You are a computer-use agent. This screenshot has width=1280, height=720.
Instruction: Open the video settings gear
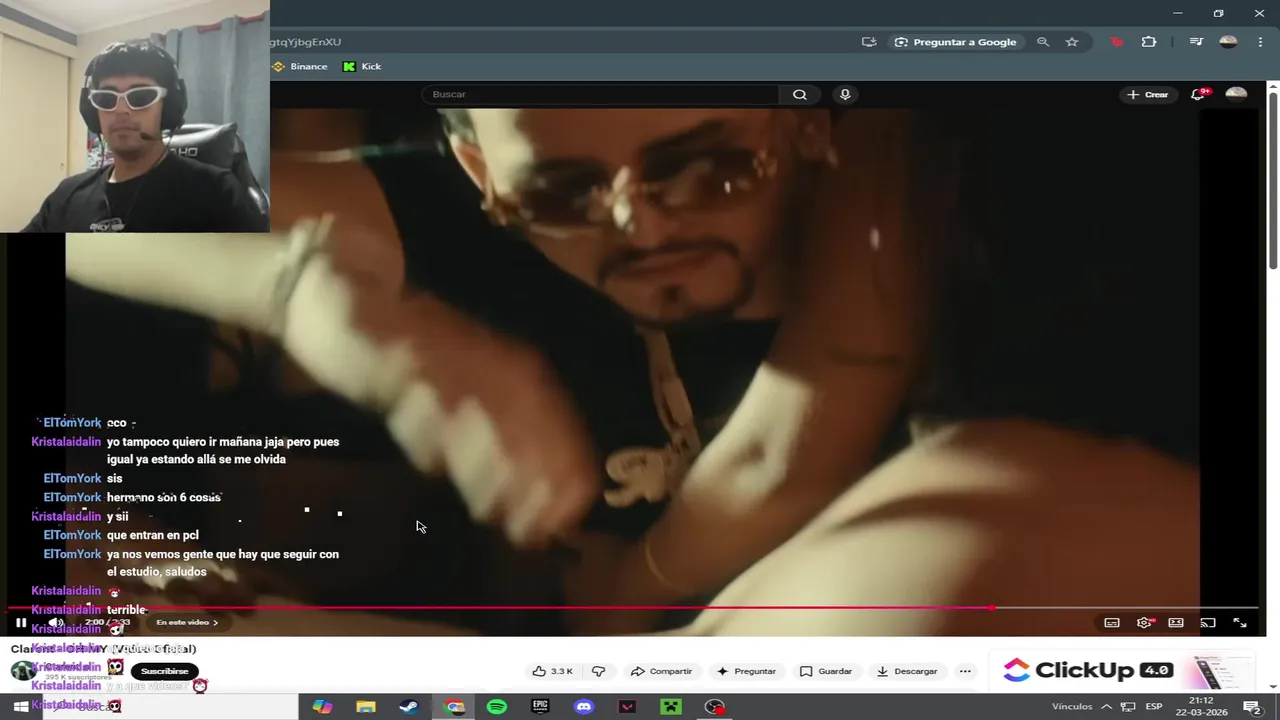click(1144, 622)
